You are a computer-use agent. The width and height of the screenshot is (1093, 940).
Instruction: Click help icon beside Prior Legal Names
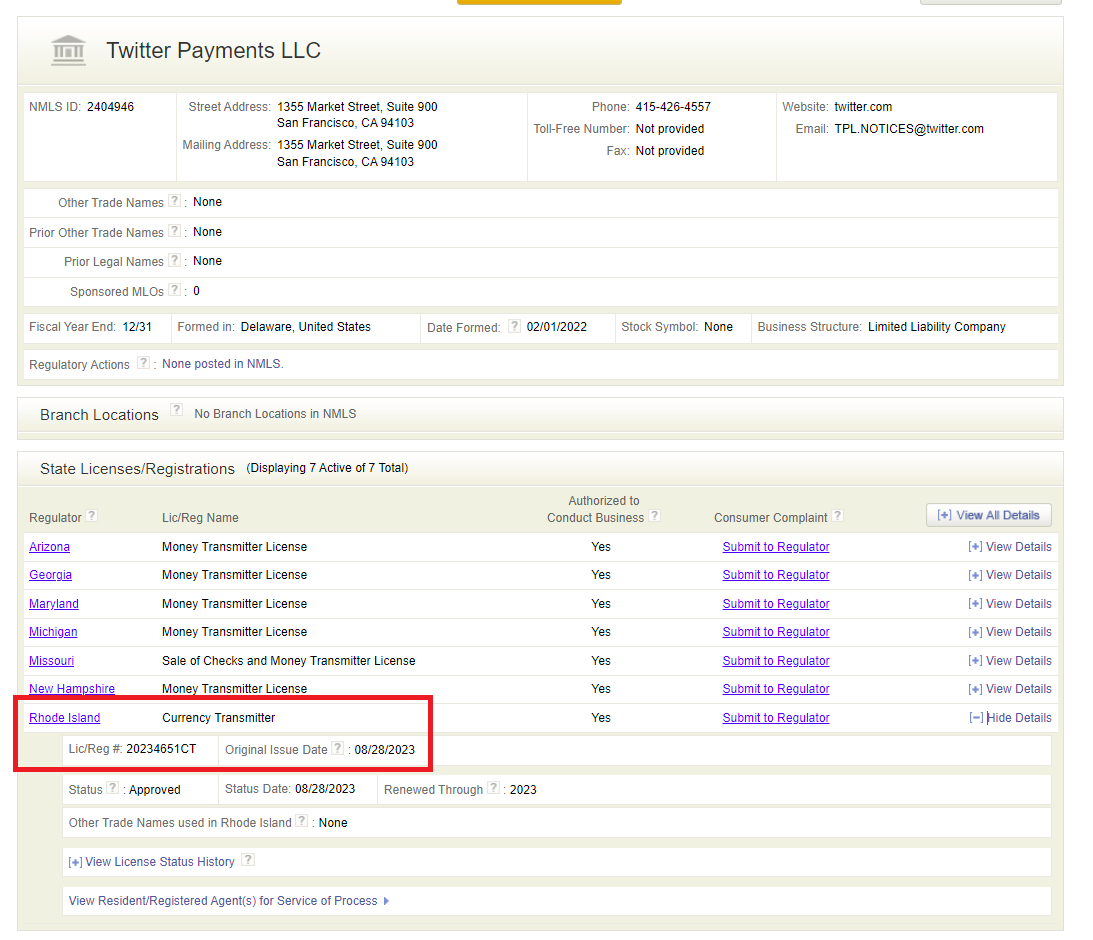tap(175, 260)
